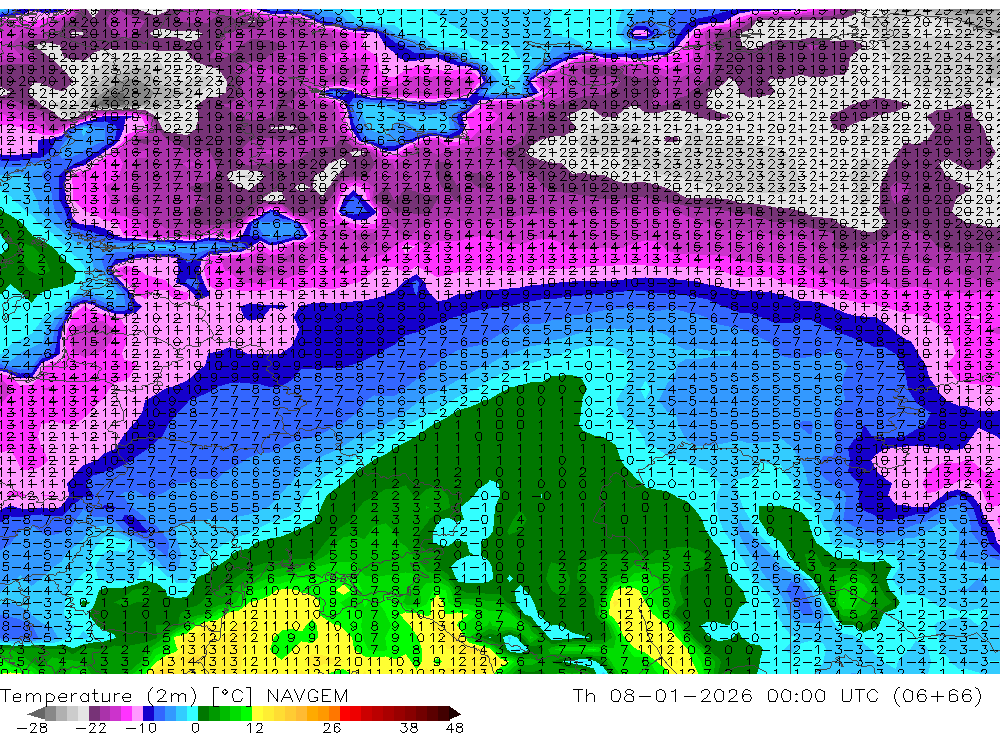Image resolution: width=1000 pixels, height=733 pixels.
Task: Click the "12" scale label under colorbar
Action: pyautogui.click(x=255, y=728)
